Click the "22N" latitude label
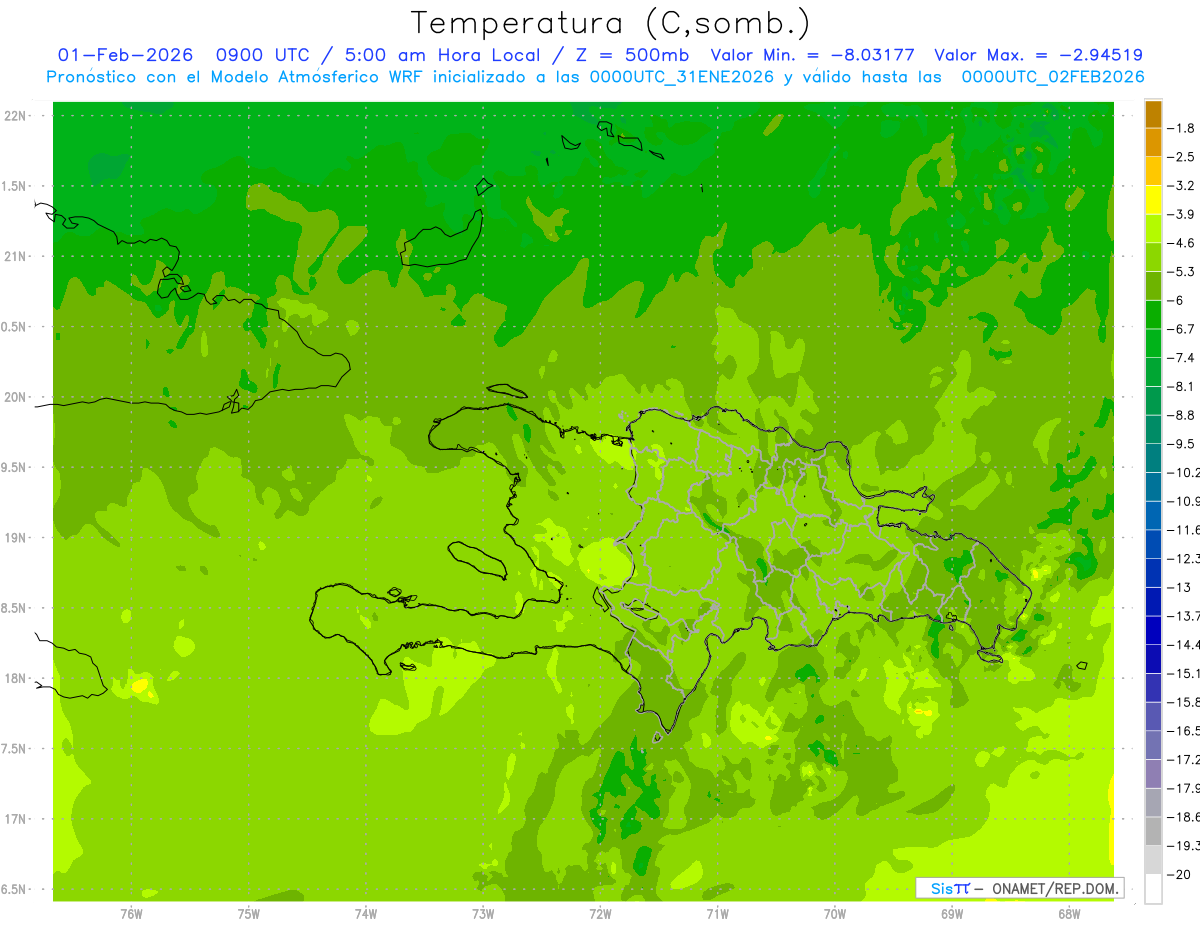Image resolution: width=1200 pixels, height=927 pixels. tap(15, 115)
